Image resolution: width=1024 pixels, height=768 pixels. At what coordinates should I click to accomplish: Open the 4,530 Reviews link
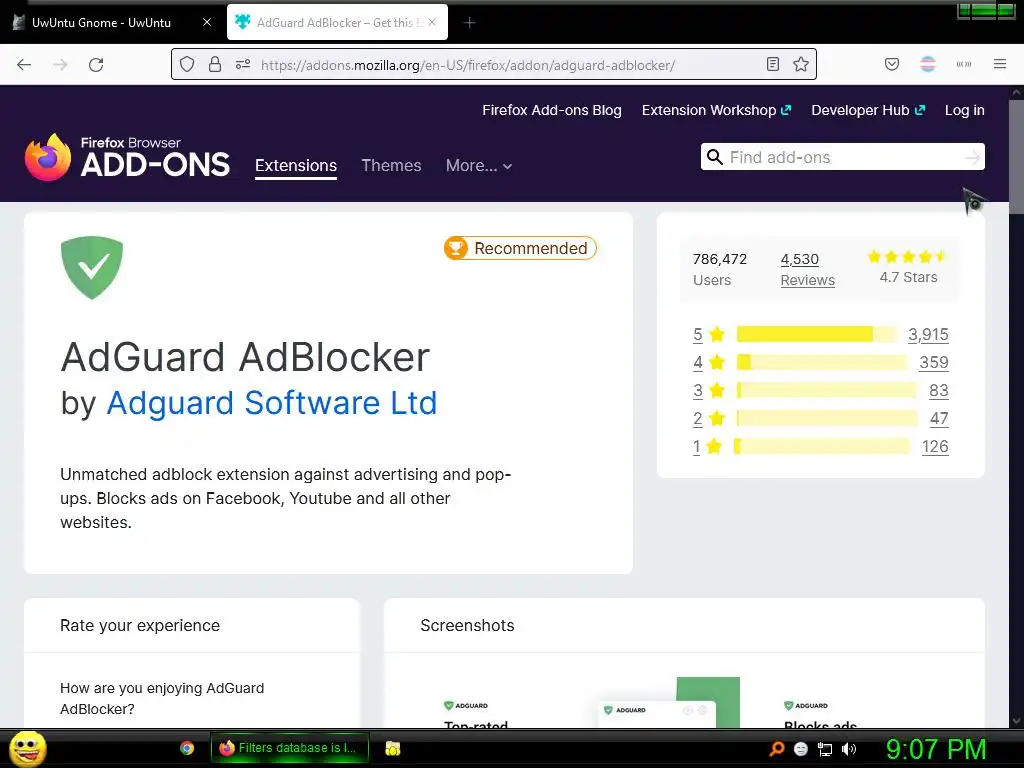pyautogui.click(x=807, y=270)
